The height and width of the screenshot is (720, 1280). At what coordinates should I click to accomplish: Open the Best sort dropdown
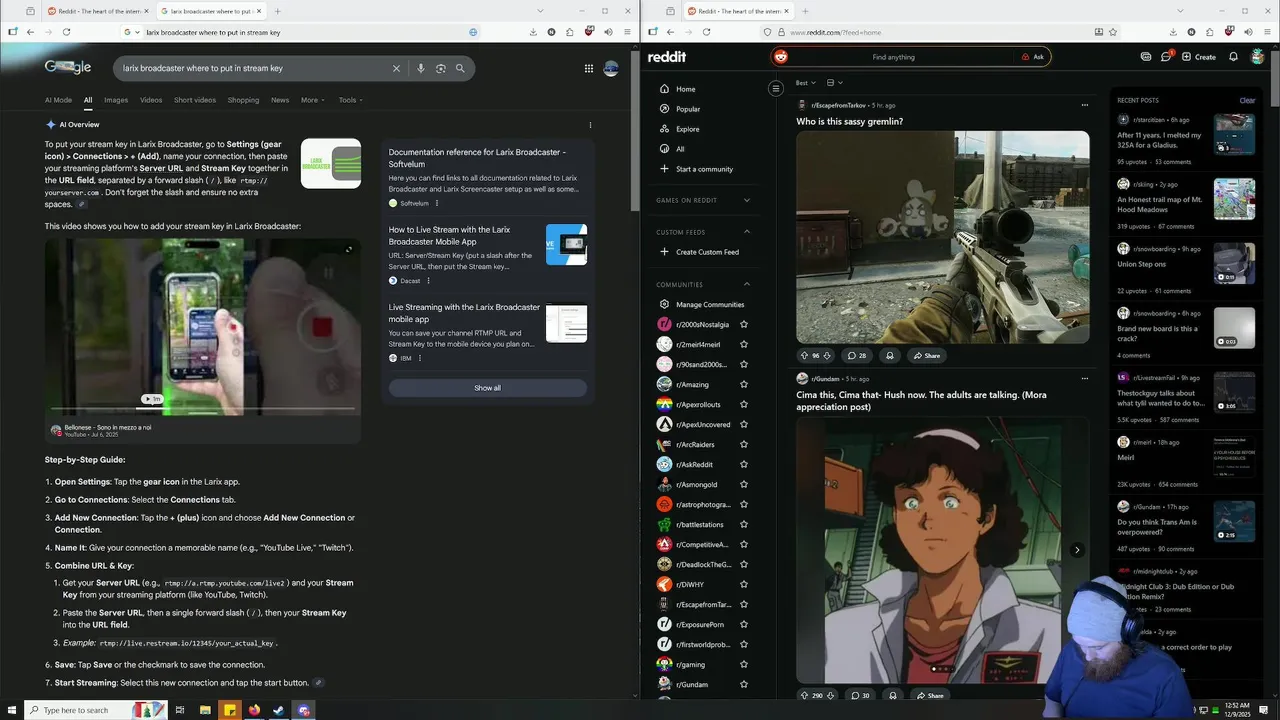[806, 83]
